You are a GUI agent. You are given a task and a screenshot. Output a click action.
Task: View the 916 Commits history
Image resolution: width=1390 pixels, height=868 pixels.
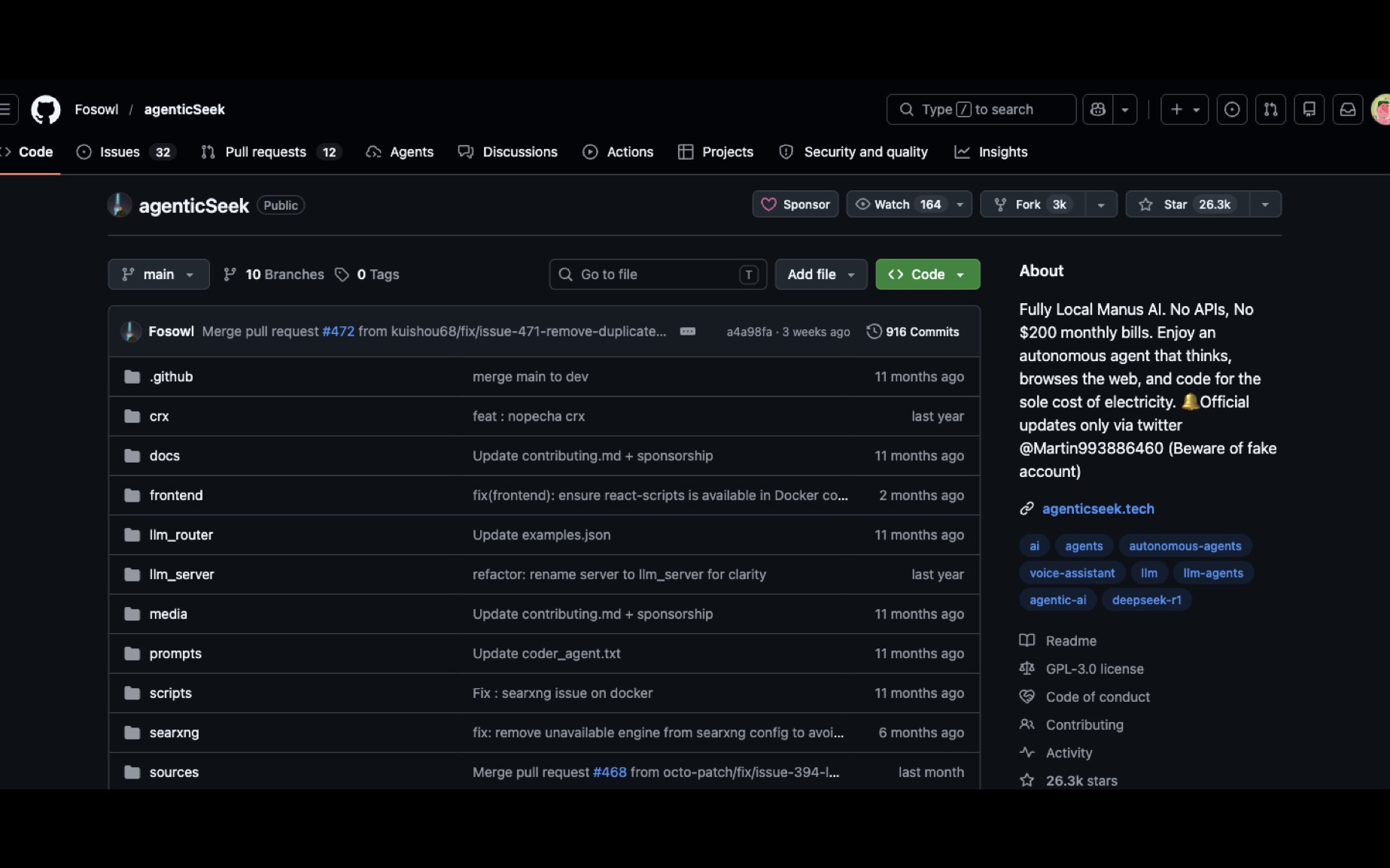913,332
